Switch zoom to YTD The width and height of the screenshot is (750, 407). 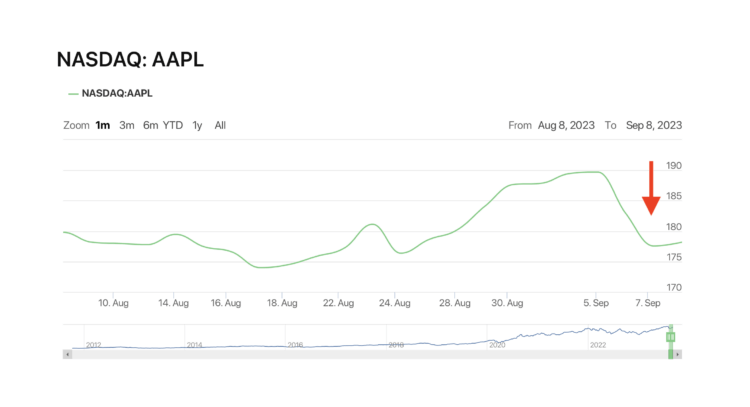[173, 125]
